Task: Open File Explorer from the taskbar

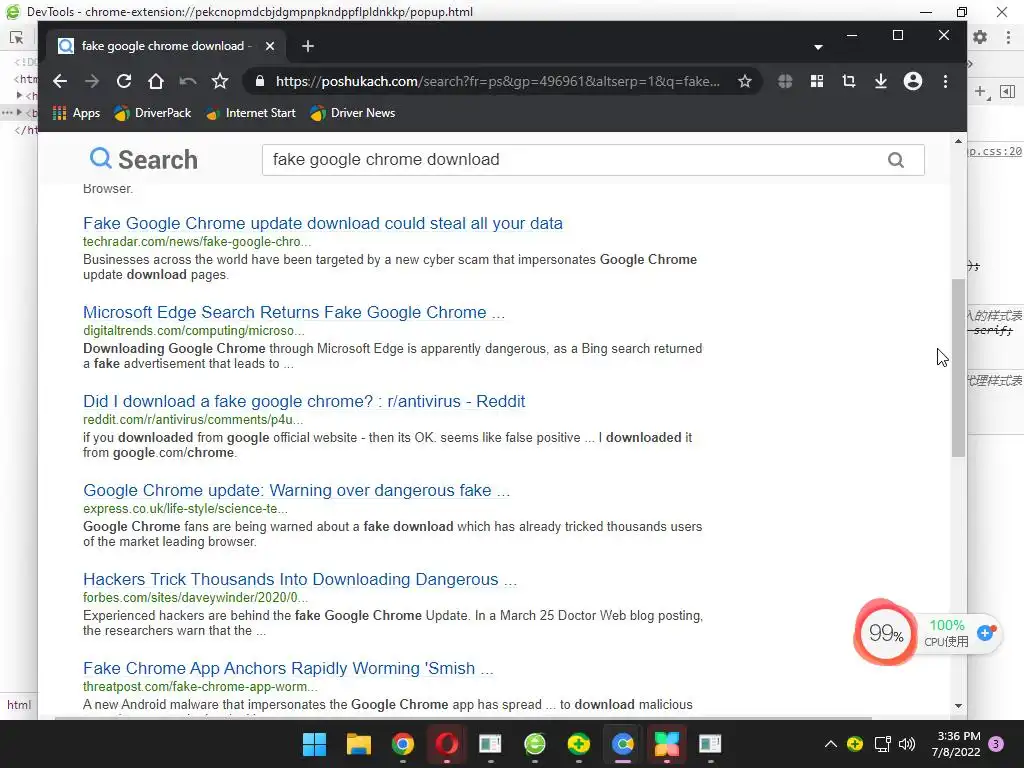Action: [359, 744]
